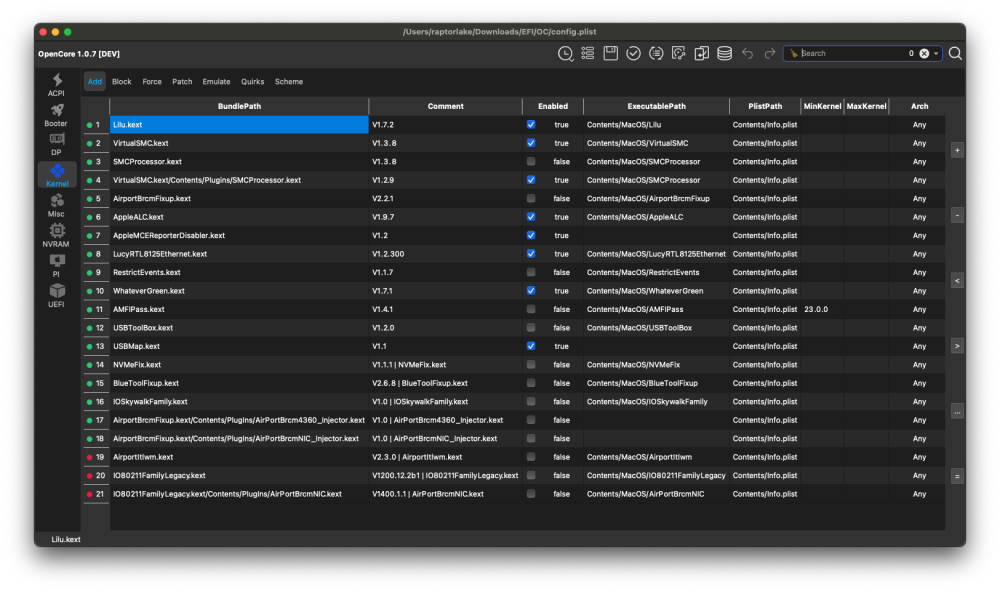The height and width of the screenshot is (592, 1000).
Task: Click the MinKernel column header
Action: point(822,106)
